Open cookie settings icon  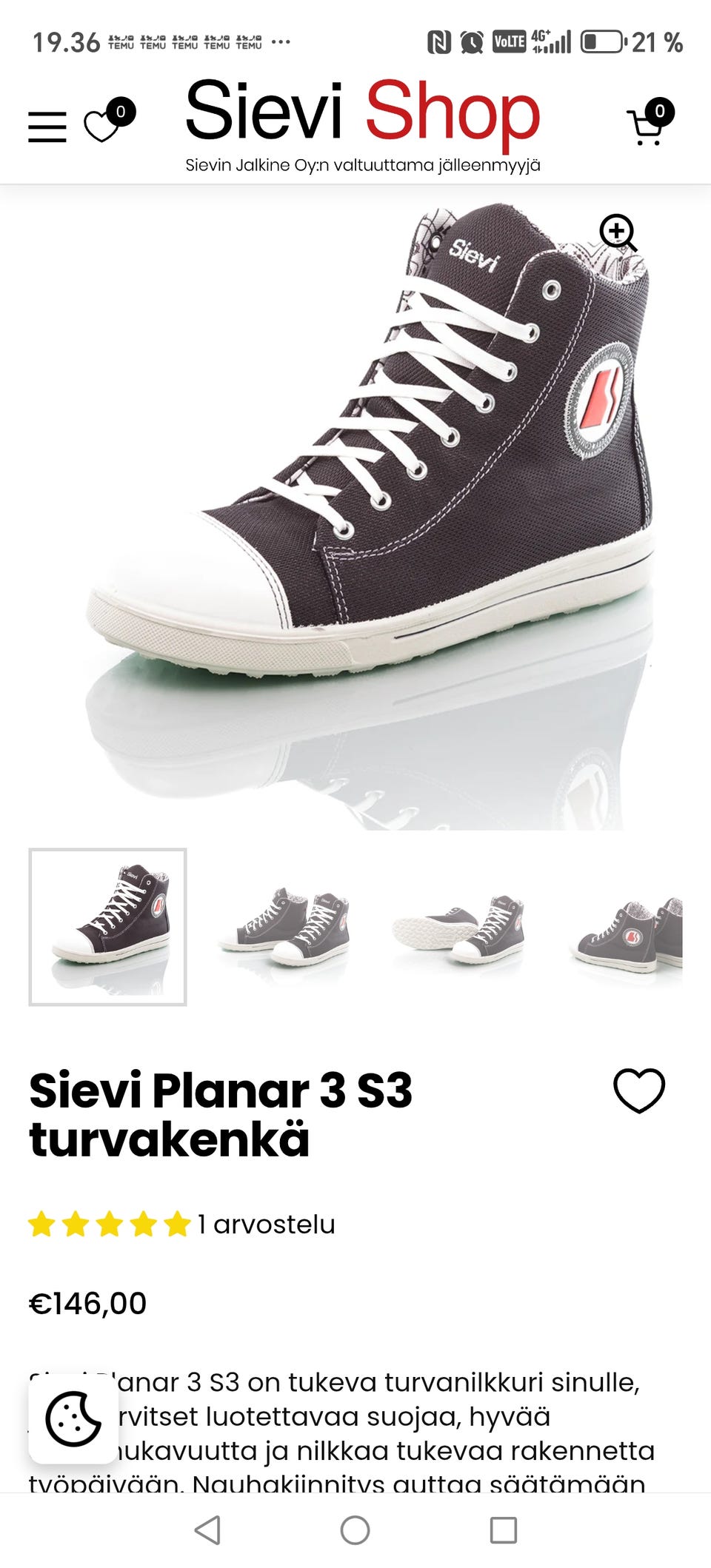[73, 1418]
